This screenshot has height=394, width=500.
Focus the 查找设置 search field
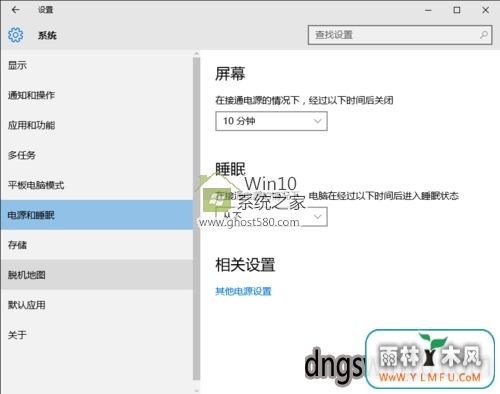pyautogui.click(x=400, y=35)
